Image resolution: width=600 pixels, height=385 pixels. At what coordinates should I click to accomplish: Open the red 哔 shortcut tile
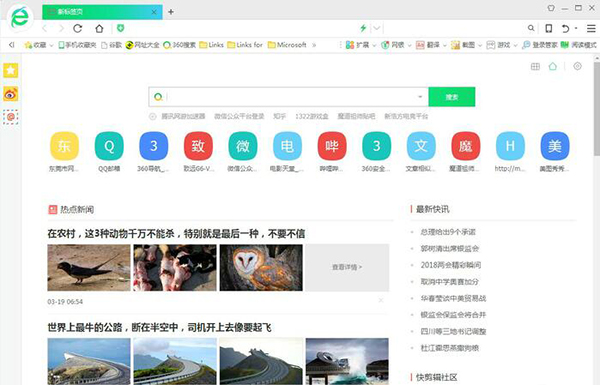(332, 146)
